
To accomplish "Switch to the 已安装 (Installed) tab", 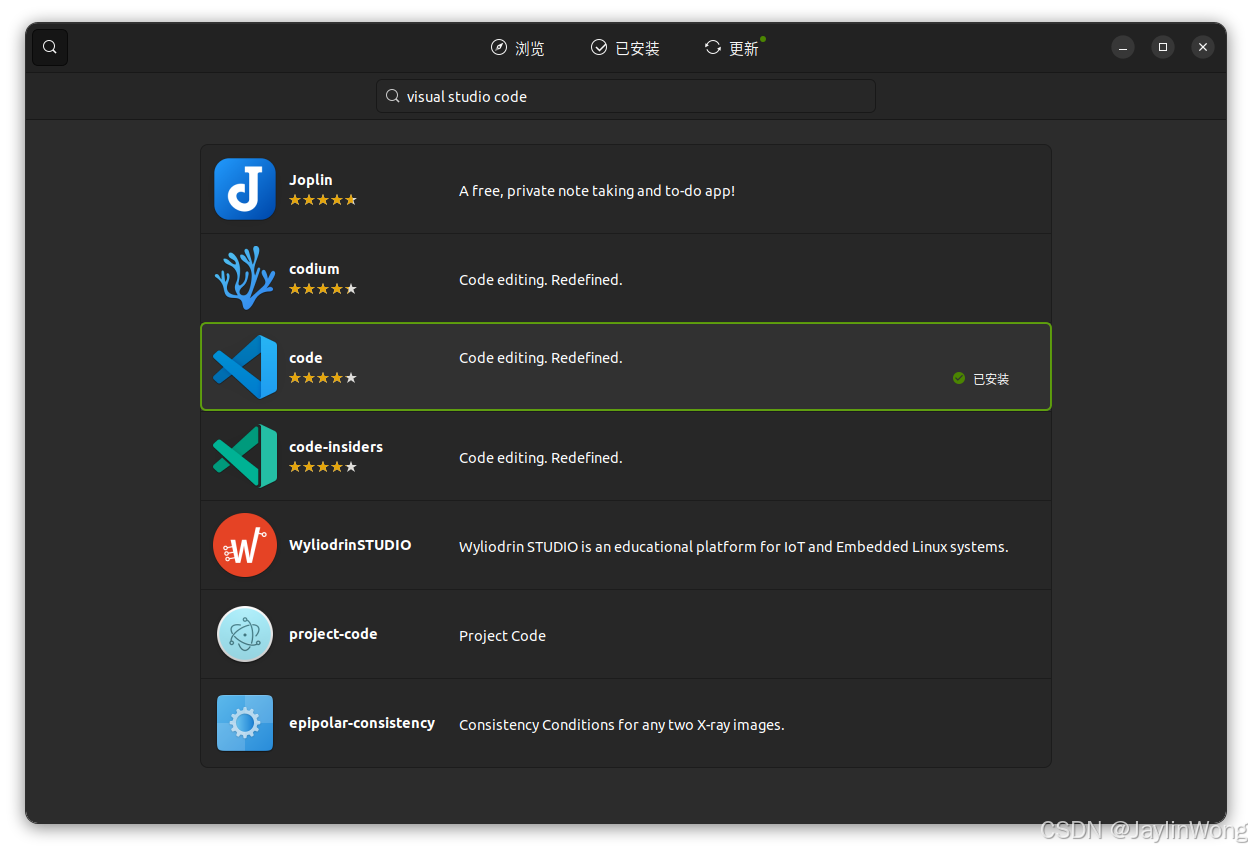I will pos(625,48).
